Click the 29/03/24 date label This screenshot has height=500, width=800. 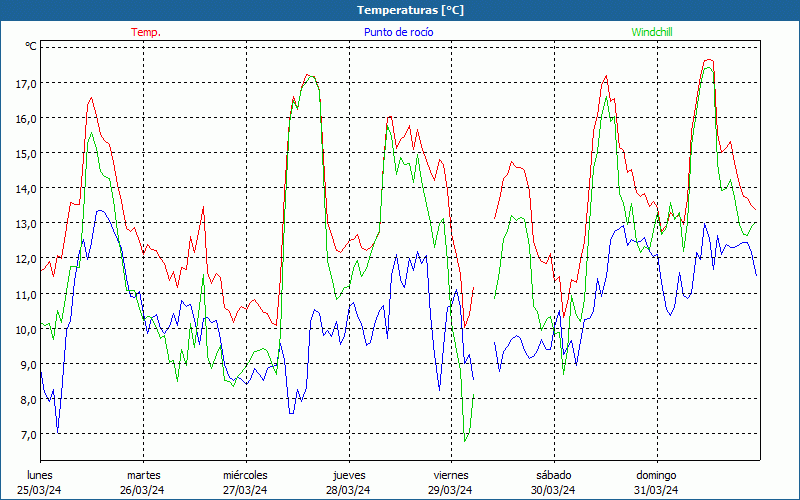(451, 490)
